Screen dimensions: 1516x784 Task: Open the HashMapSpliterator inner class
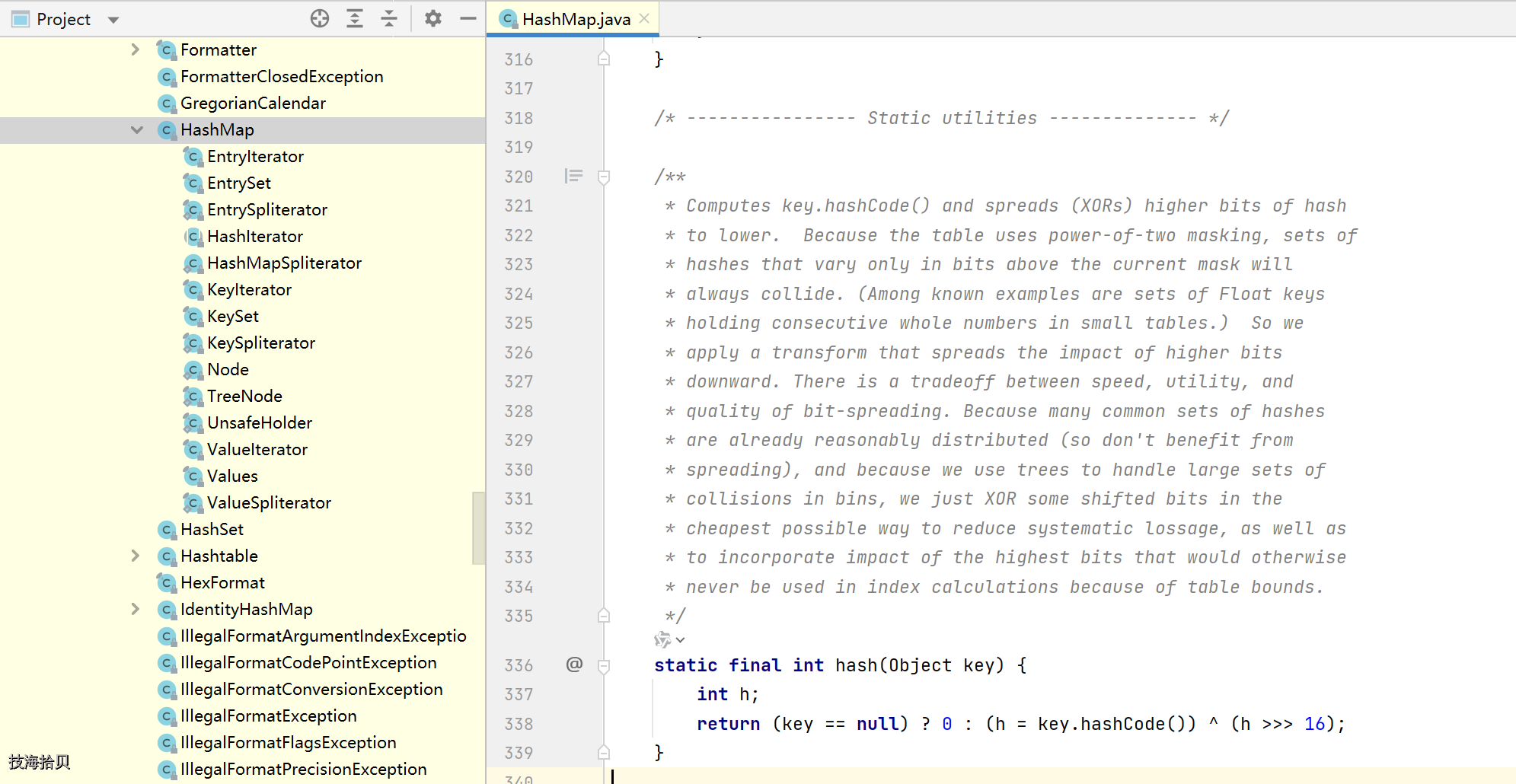[x=284, y=263]
